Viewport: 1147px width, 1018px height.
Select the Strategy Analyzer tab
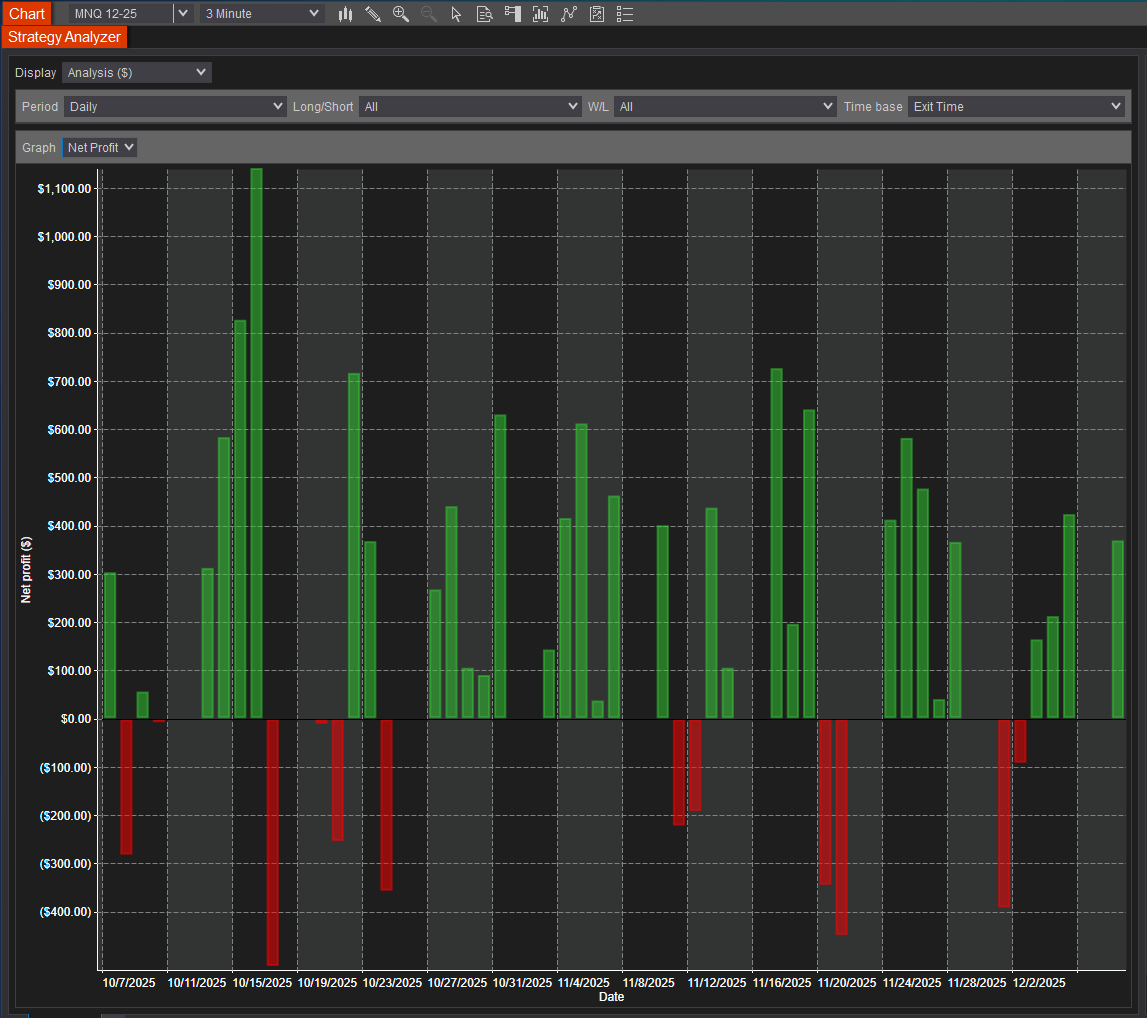tap(64, 37)
